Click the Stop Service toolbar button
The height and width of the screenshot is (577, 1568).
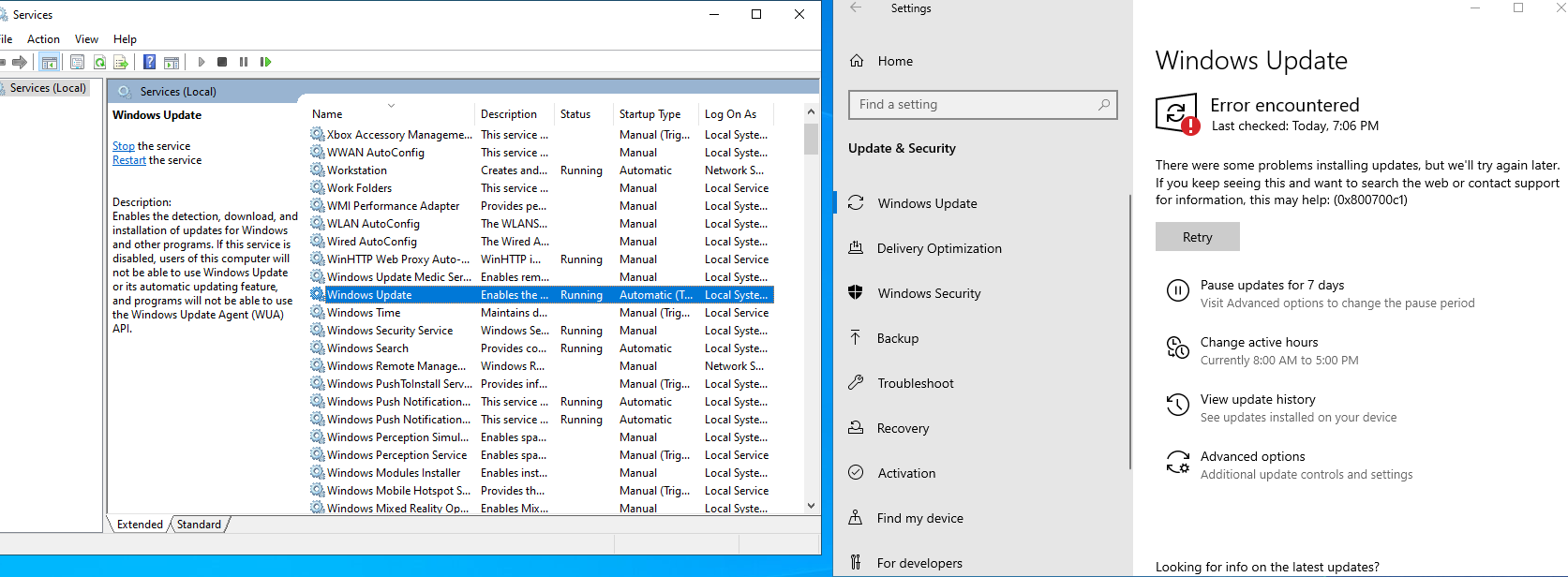(222, 62)
